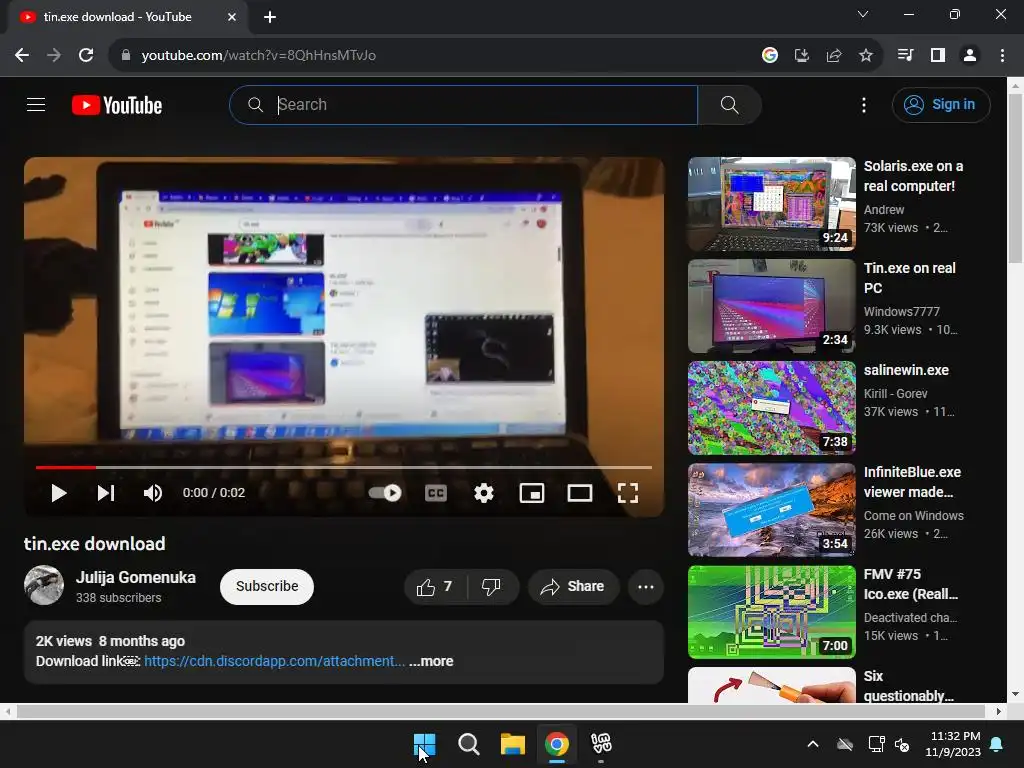Screen dimensions: 1024x768
Task: Open Chrome three-dot menu
Action: click(1002, 55)
